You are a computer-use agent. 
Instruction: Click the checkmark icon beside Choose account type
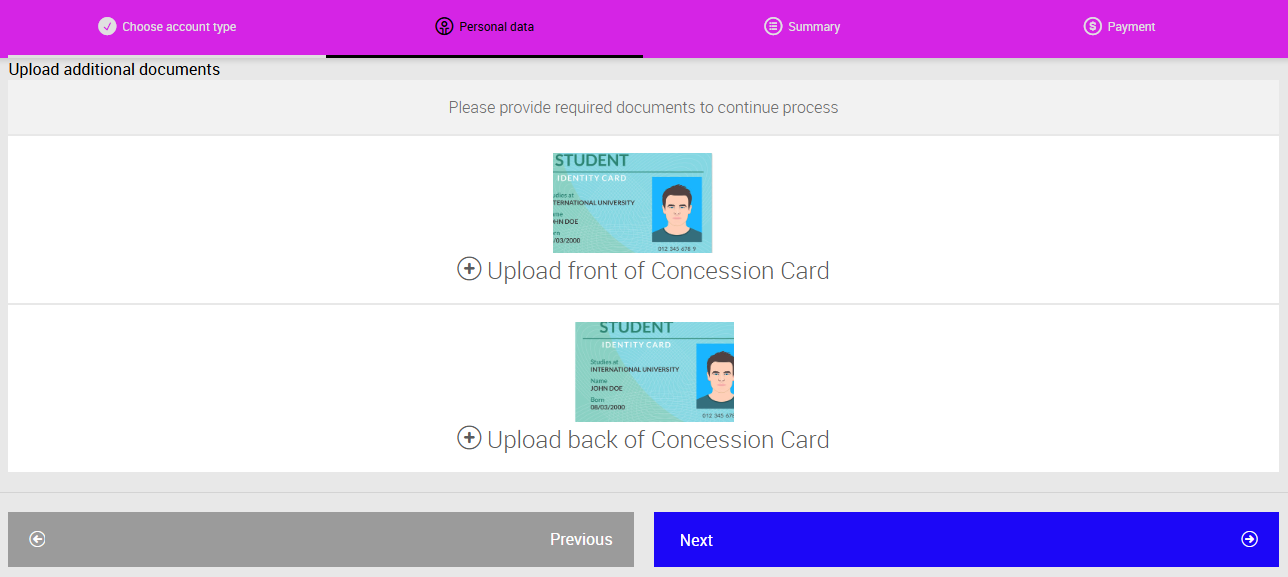click(x=107, y=27)
